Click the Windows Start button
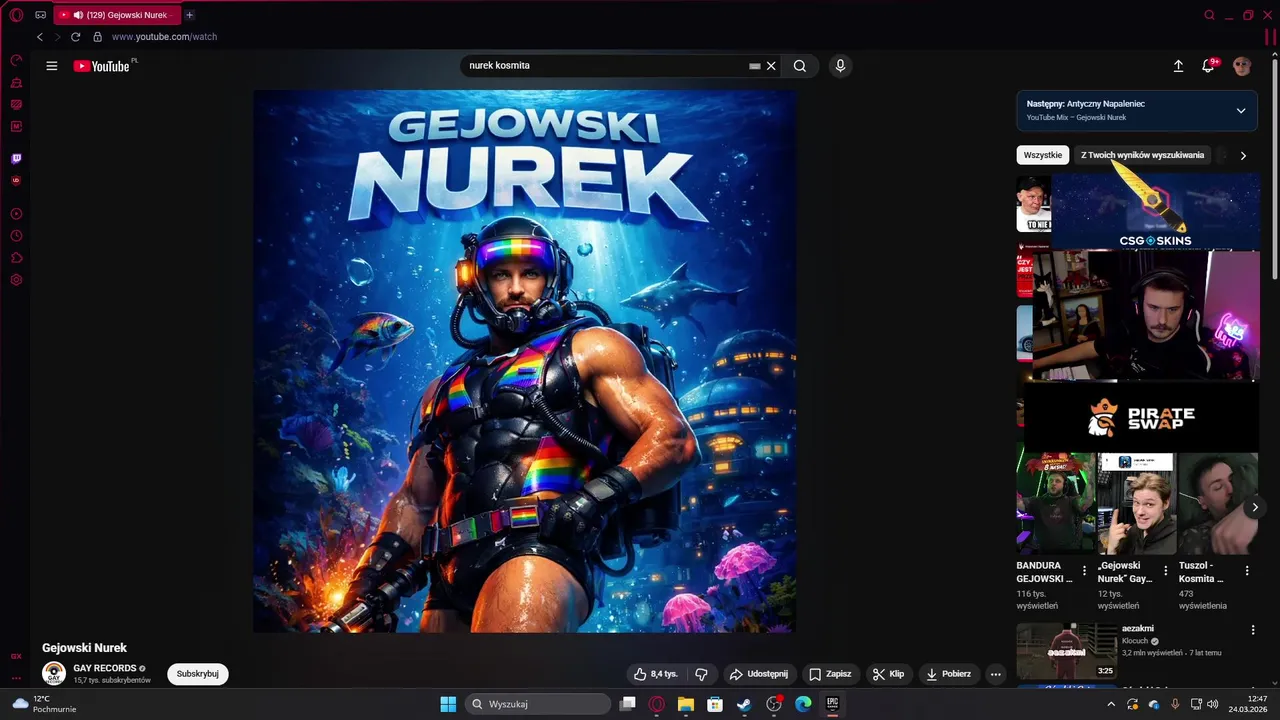1280x720 pixels. tap(448, 704)
